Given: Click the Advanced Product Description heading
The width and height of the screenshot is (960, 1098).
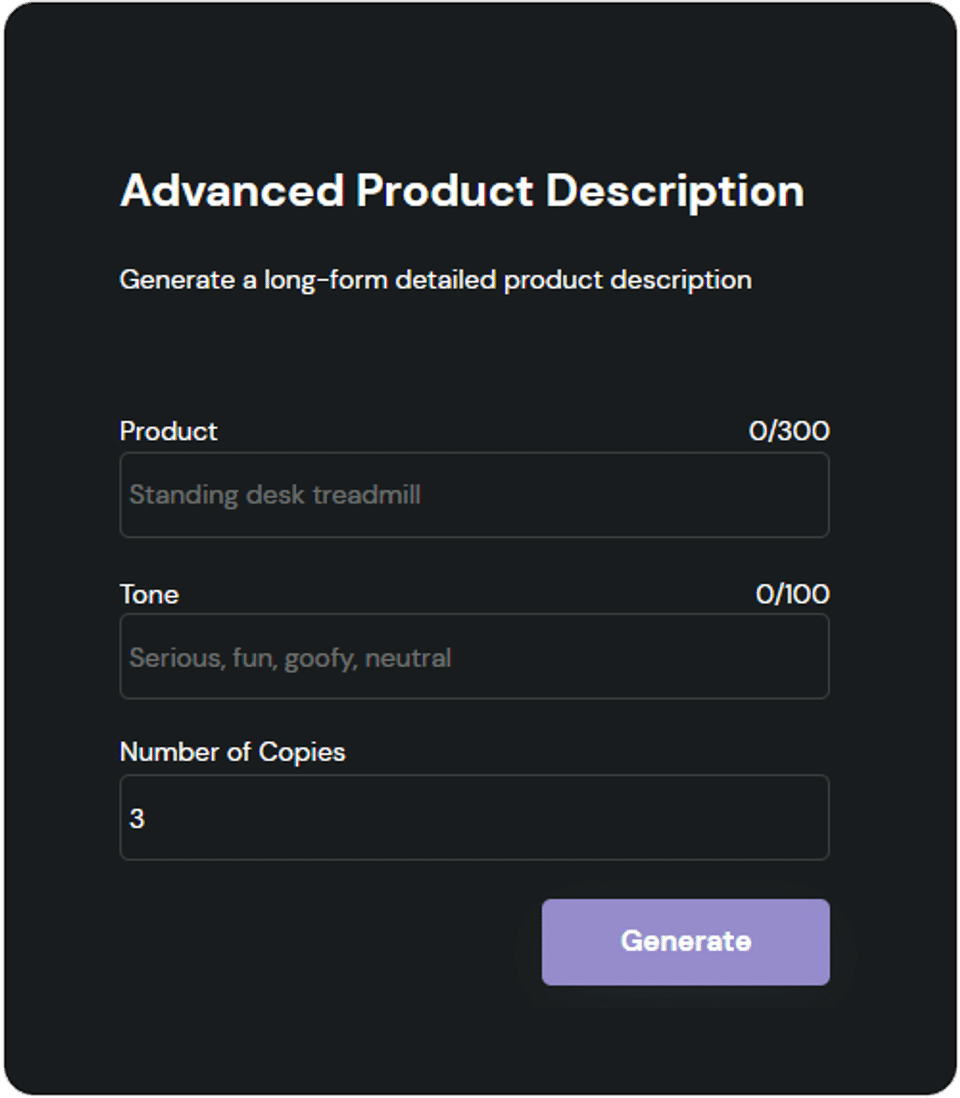Looking at the screenshot, I should 462,191.
